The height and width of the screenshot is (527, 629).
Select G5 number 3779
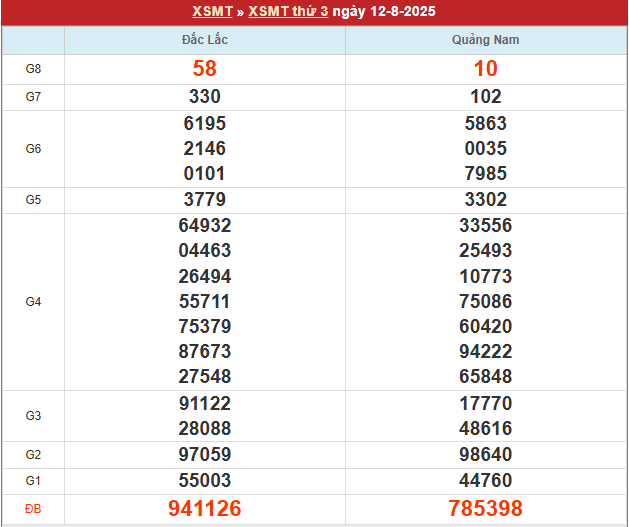pos(205,199)
